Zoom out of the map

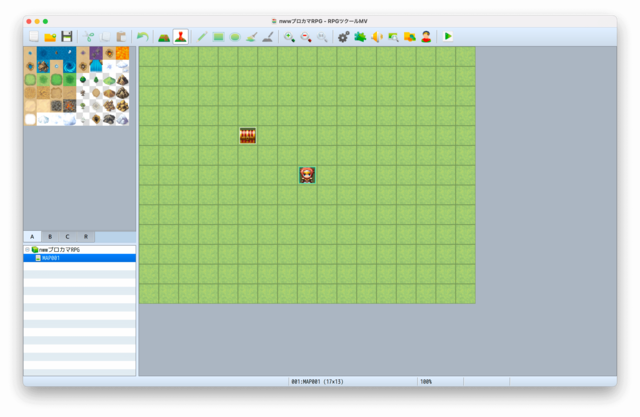306,37
